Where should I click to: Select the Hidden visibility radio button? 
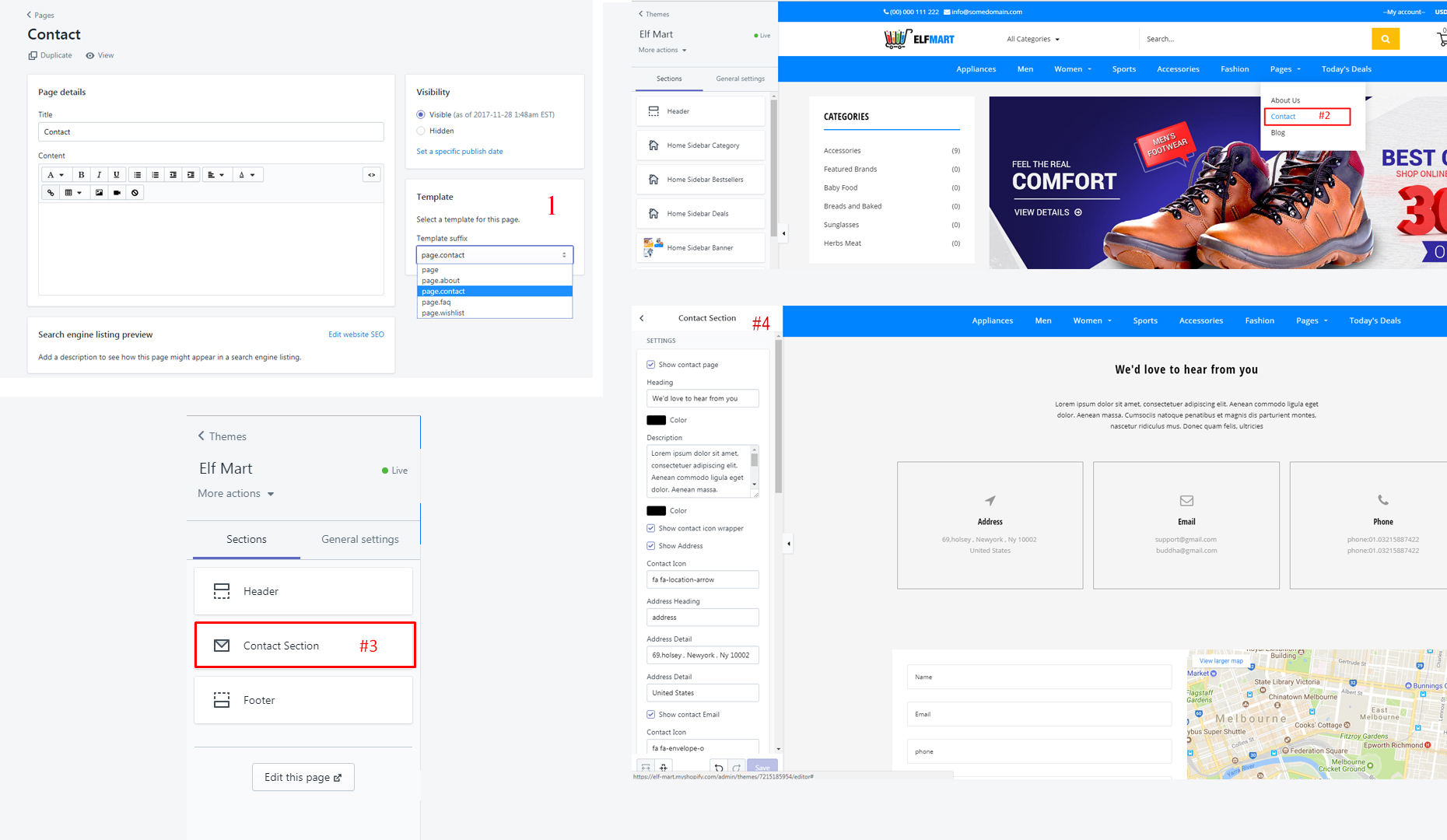421,131
